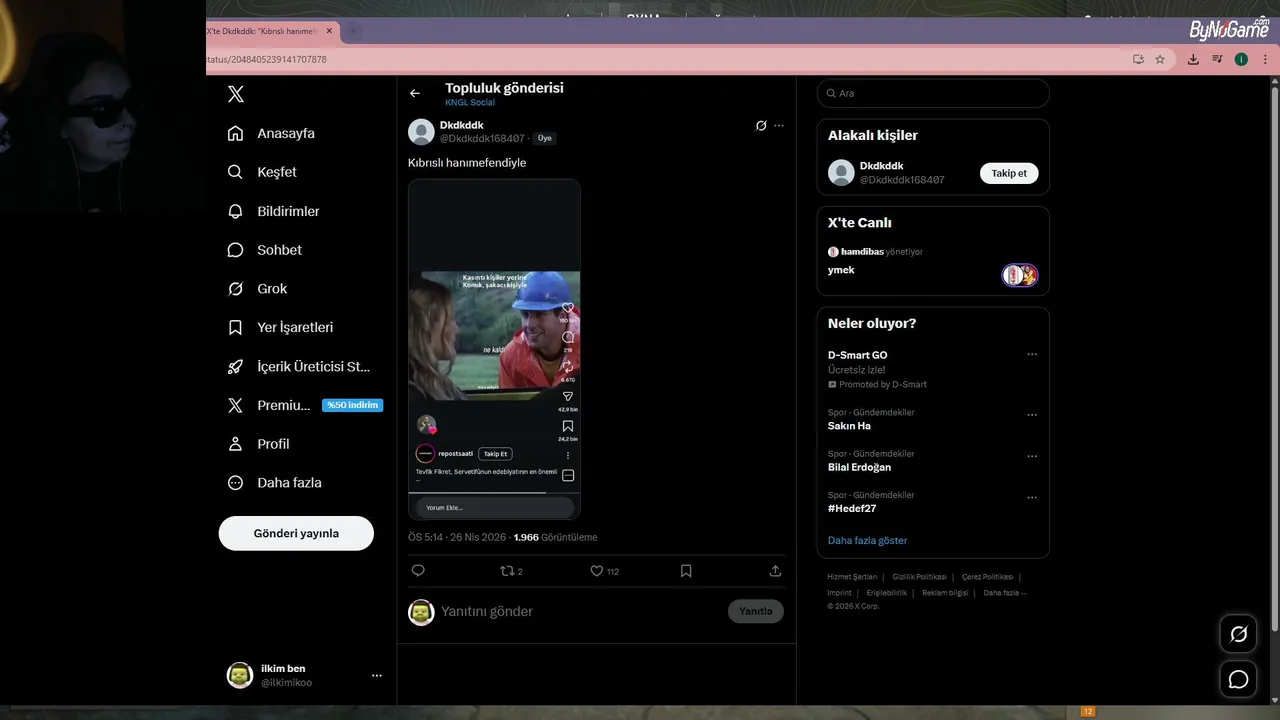Click the 1.966 Görüntüleme view count
Viewport: 1280px width, 720px height.
click(555, 537)
